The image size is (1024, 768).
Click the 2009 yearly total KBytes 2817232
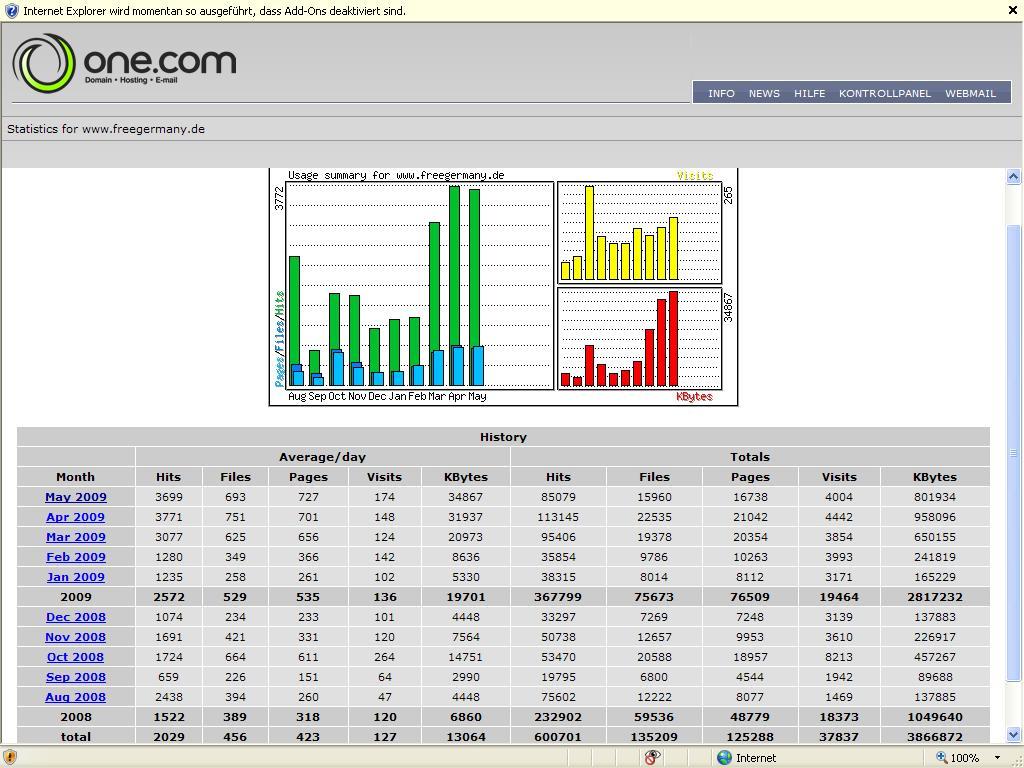(x=935, y=597)
